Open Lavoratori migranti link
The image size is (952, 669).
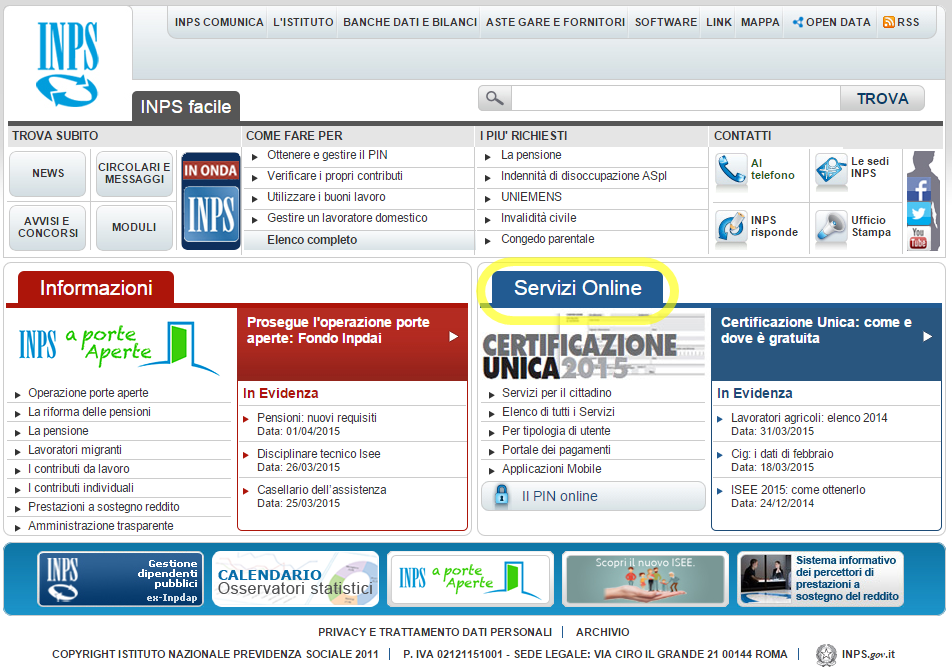(x=75, y=450)
